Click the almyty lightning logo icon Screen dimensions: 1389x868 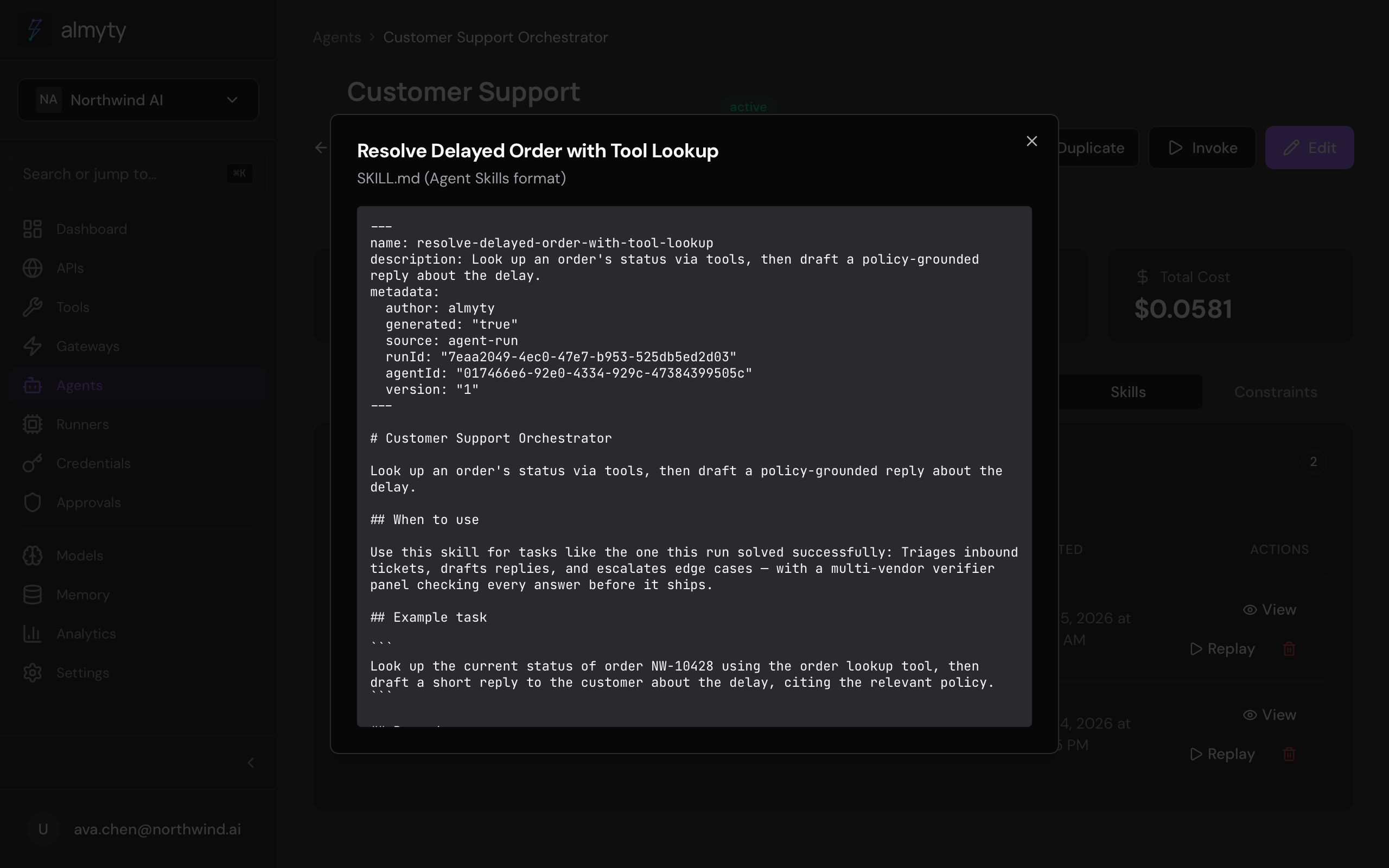[35, 30]
